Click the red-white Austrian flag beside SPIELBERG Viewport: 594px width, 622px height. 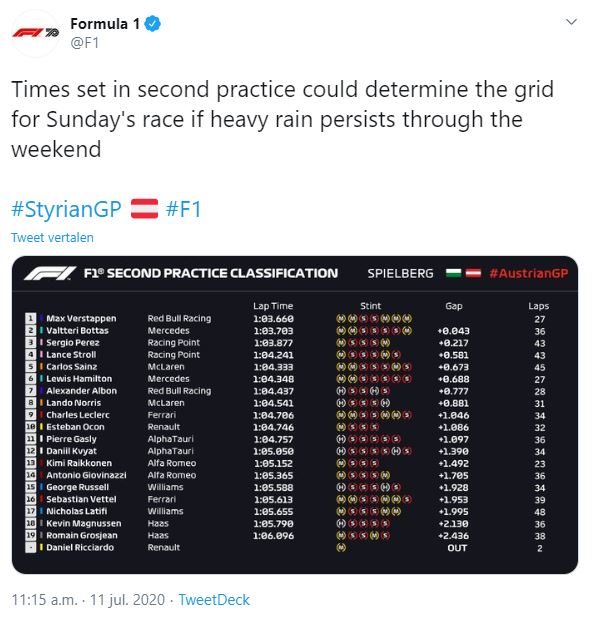pyautogui.click(x=473, y=273)
